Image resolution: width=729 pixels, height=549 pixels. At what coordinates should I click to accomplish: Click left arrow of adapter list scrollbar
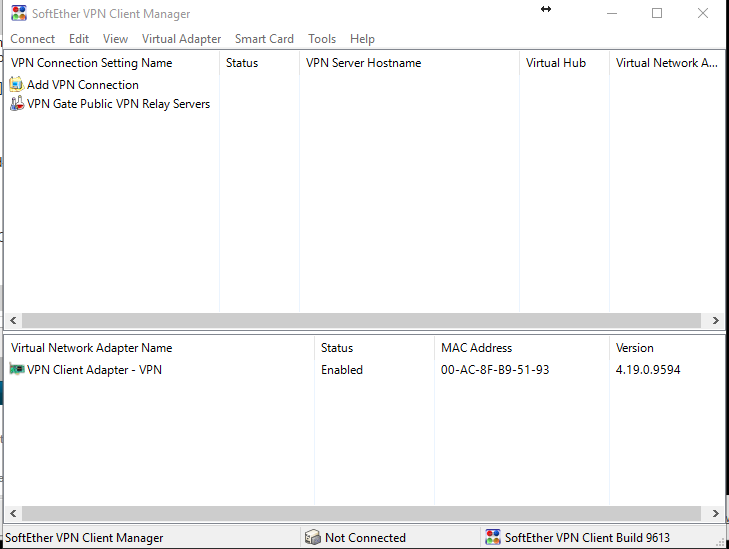[x=13, y=513]
